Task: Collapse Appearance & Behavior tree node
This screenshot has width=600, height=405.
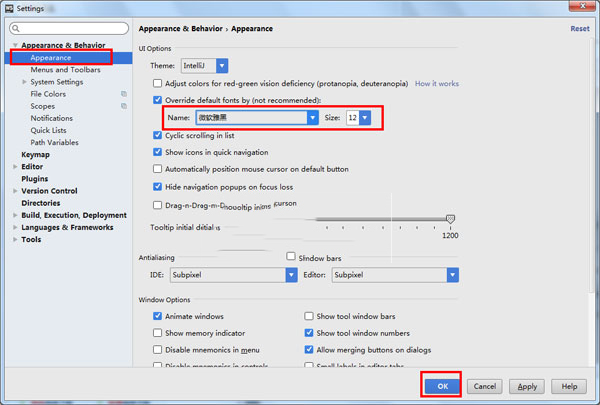Action: [15, 45]
